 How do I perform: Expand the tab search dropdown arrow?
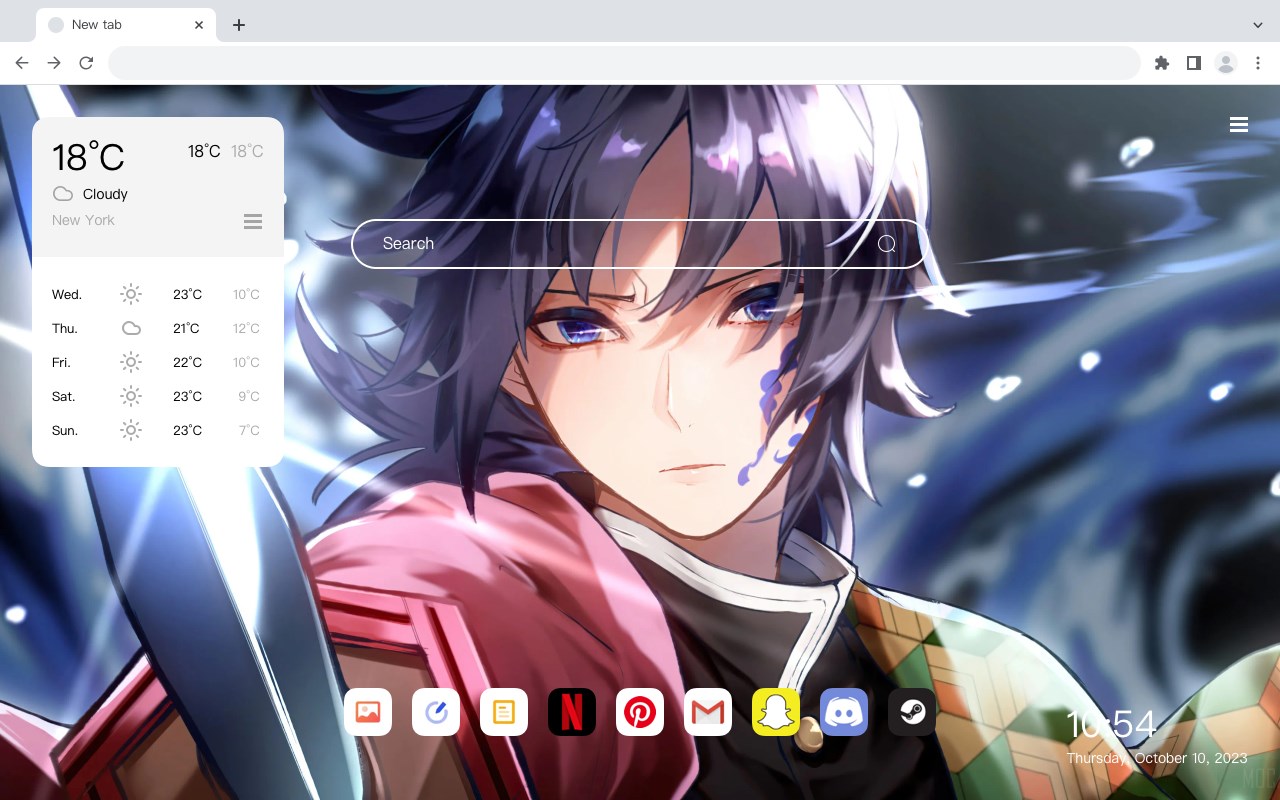point(1258,25)
